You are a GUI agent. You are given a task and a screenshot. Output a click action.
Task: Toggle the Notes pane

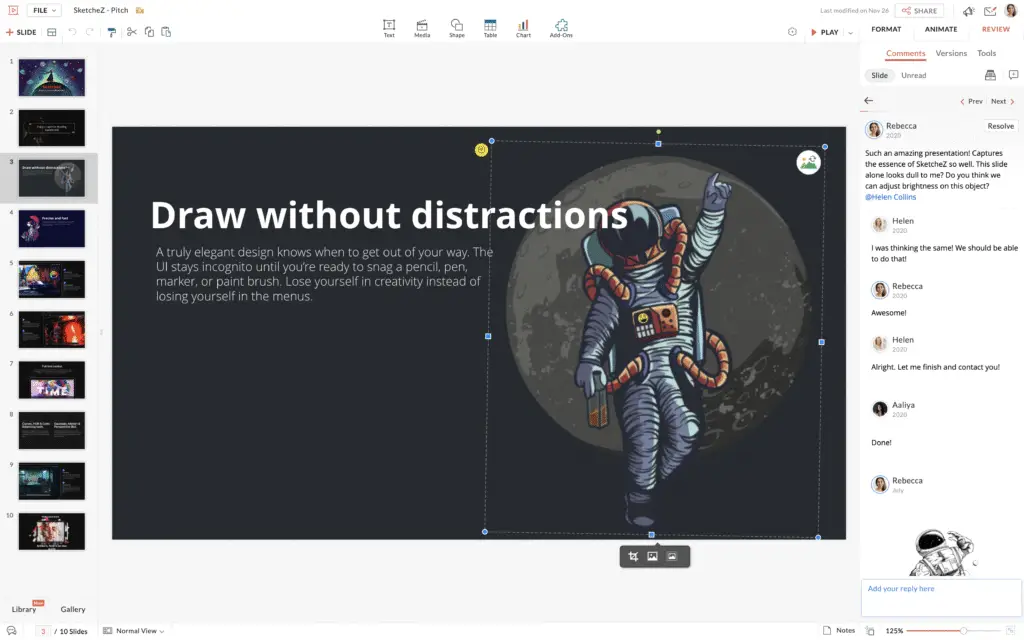point(839,630)
